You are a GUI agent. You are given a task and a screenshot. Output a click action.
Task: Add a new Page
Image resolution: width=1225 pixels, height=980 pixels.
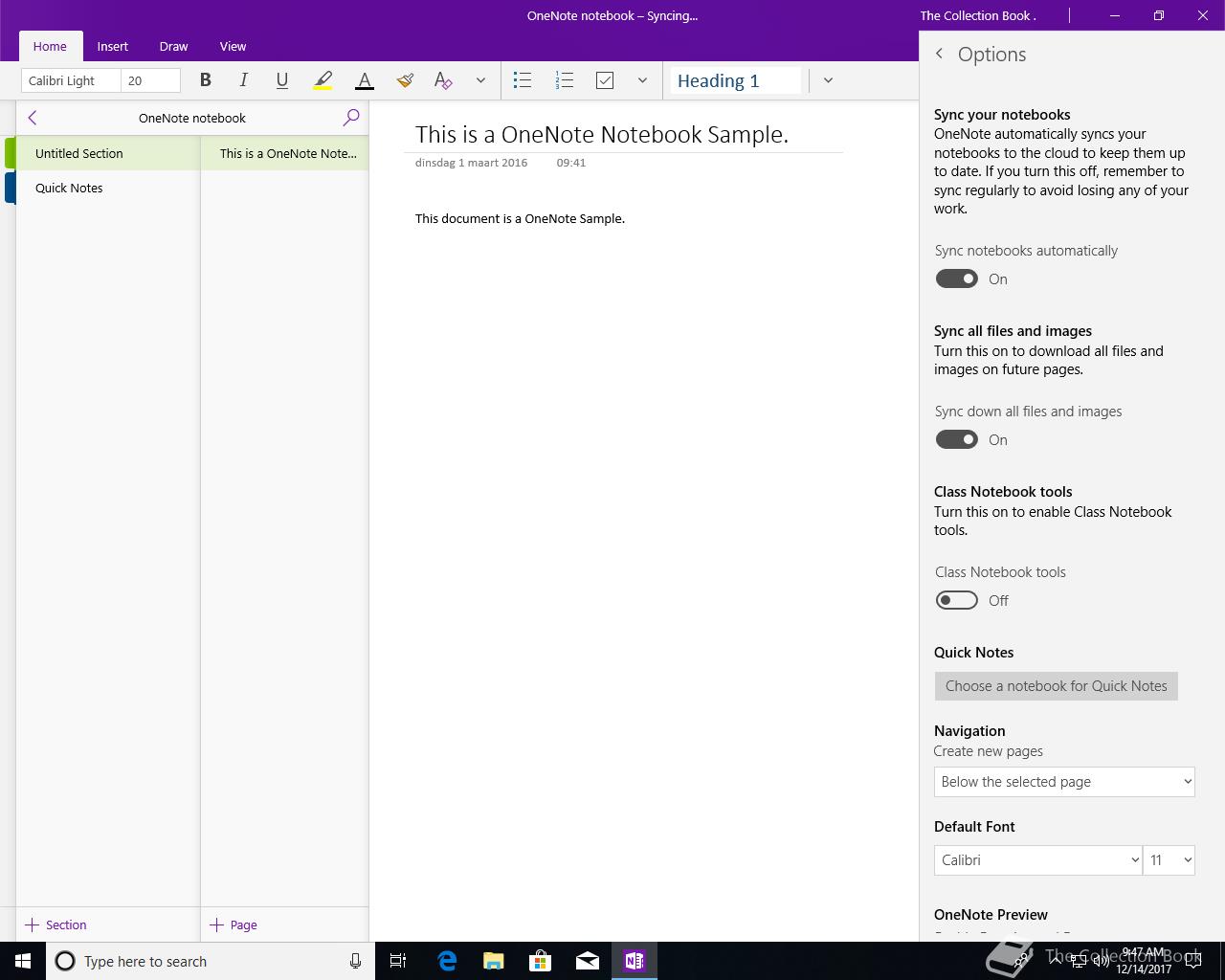(x=234, y=924)
